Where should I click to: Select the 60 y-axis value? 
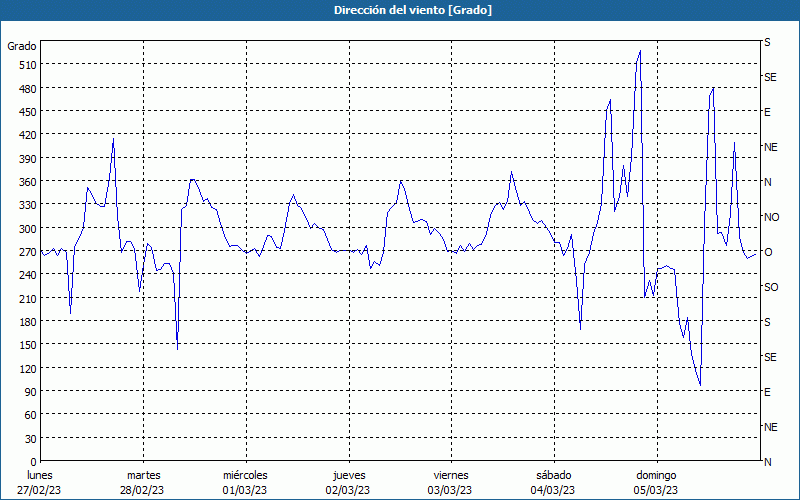(x=30, y=415)
